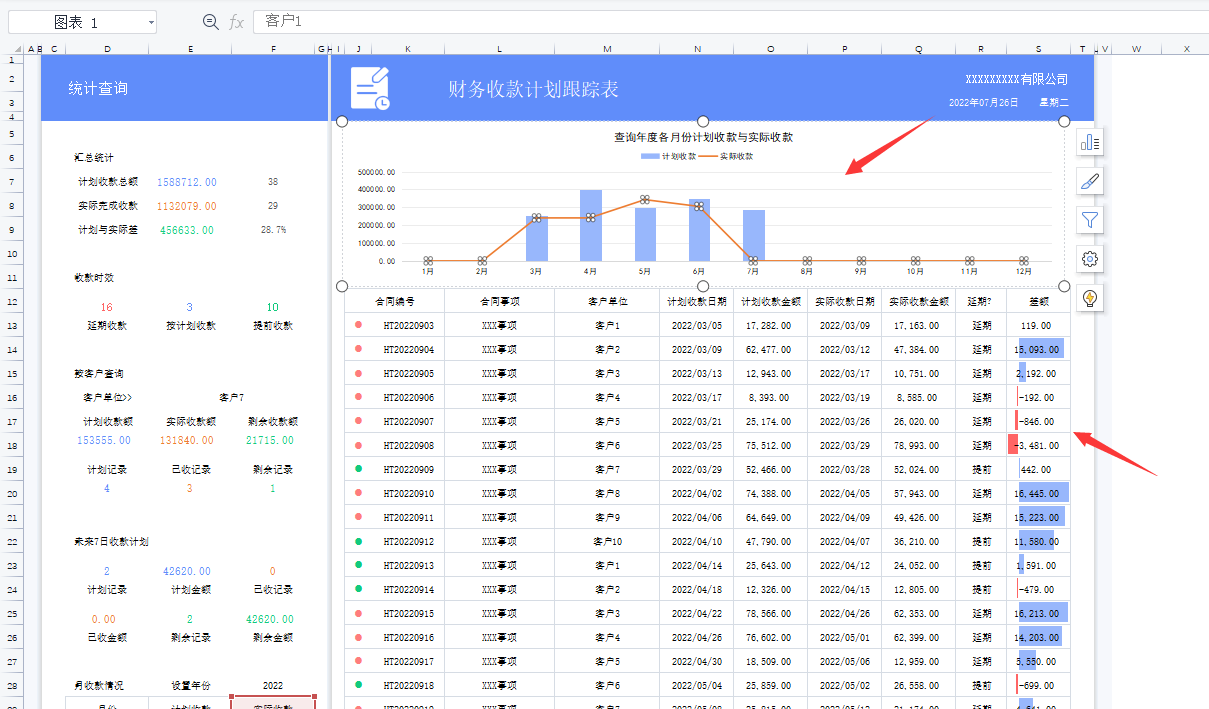The image size is (1209, 709).
Task: Click the planned amount 75,512.00
Action: coord(770,446)
